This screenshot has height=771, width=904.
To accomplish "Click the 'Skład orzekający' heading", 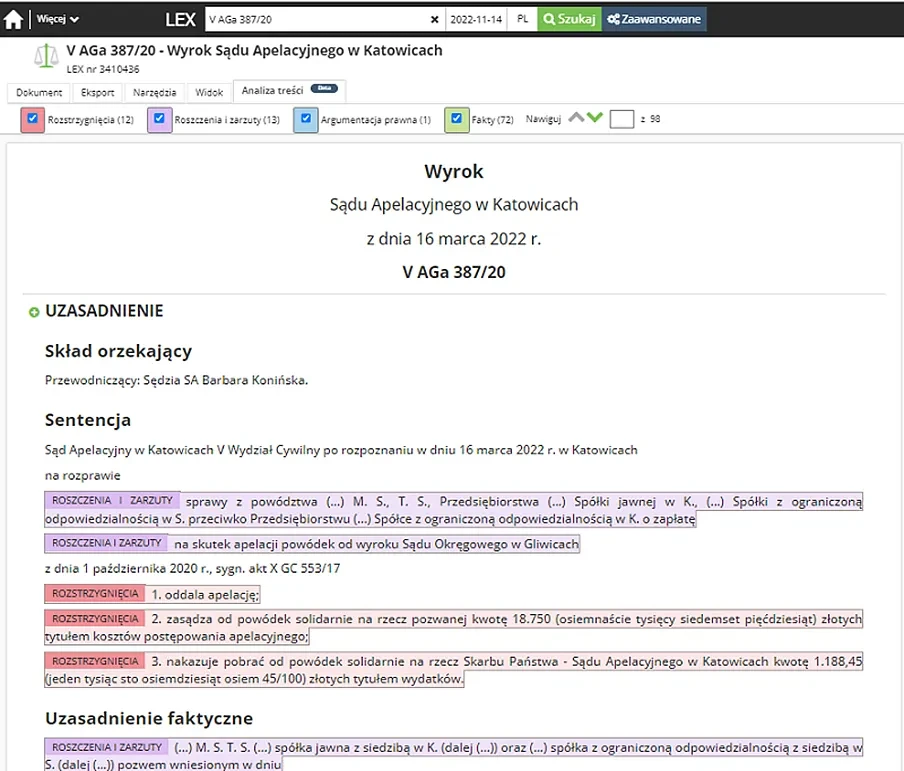I will pos(118,351).
